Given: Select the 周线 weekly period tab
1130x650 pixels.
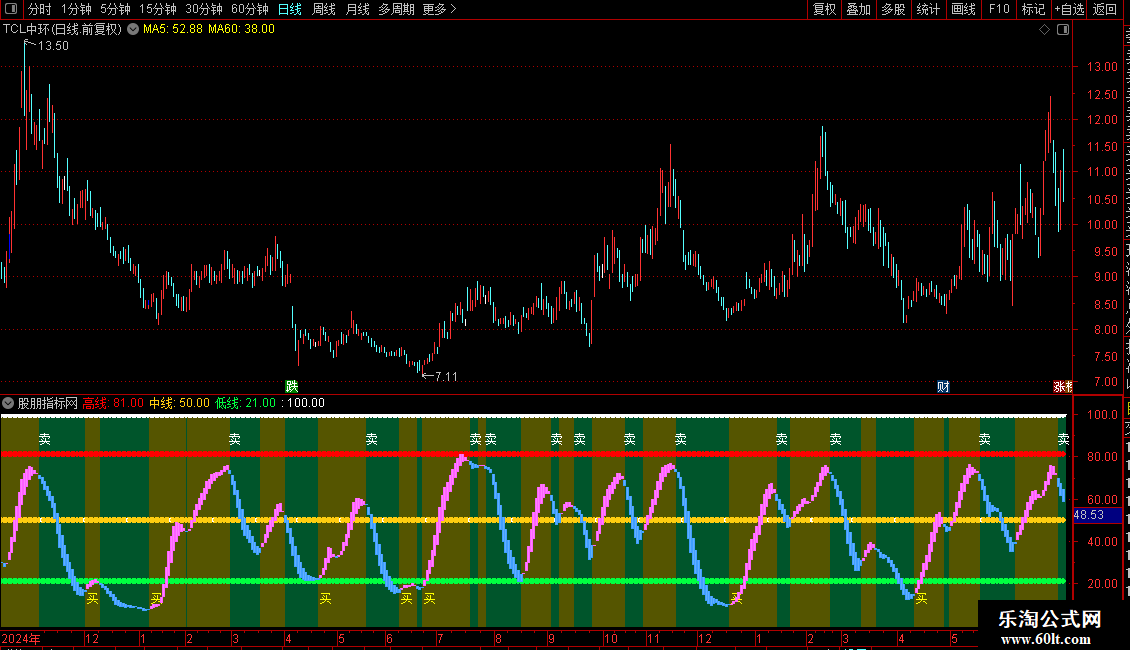Looking at the screenshot, I should click(324, 9).
